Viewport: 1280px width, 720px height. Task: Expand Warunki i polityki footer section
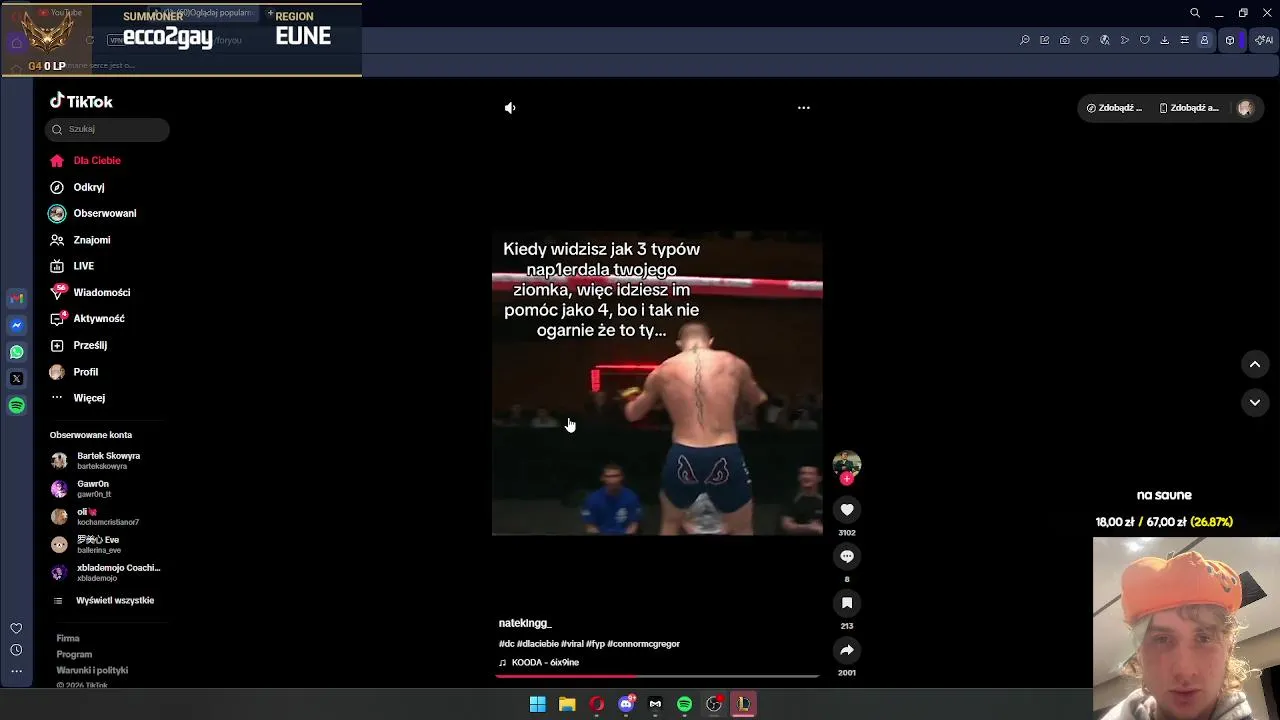[92, 670]
